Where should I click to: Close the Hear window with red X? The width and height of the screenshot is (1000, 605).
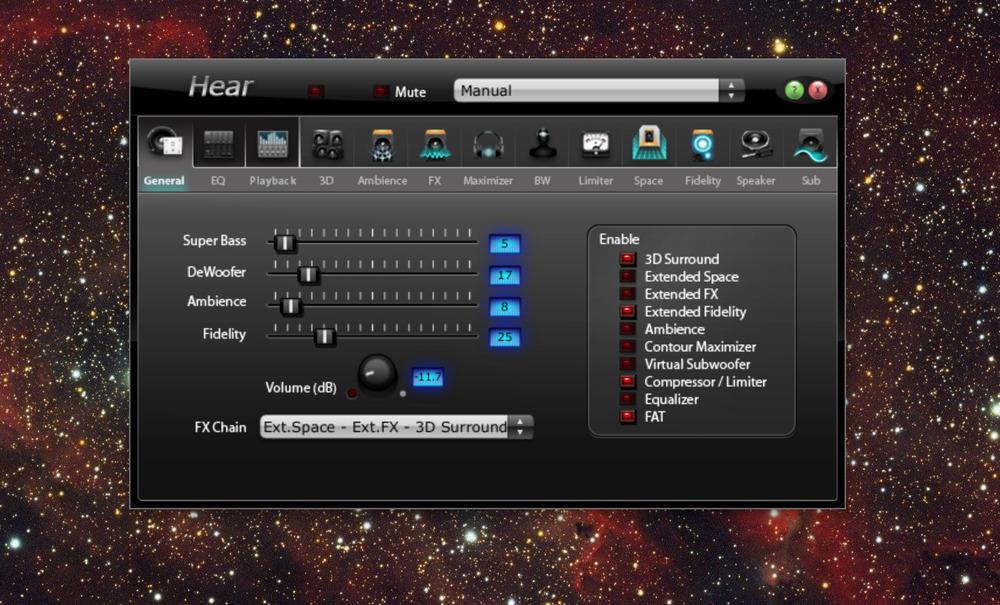click(818, 91)
